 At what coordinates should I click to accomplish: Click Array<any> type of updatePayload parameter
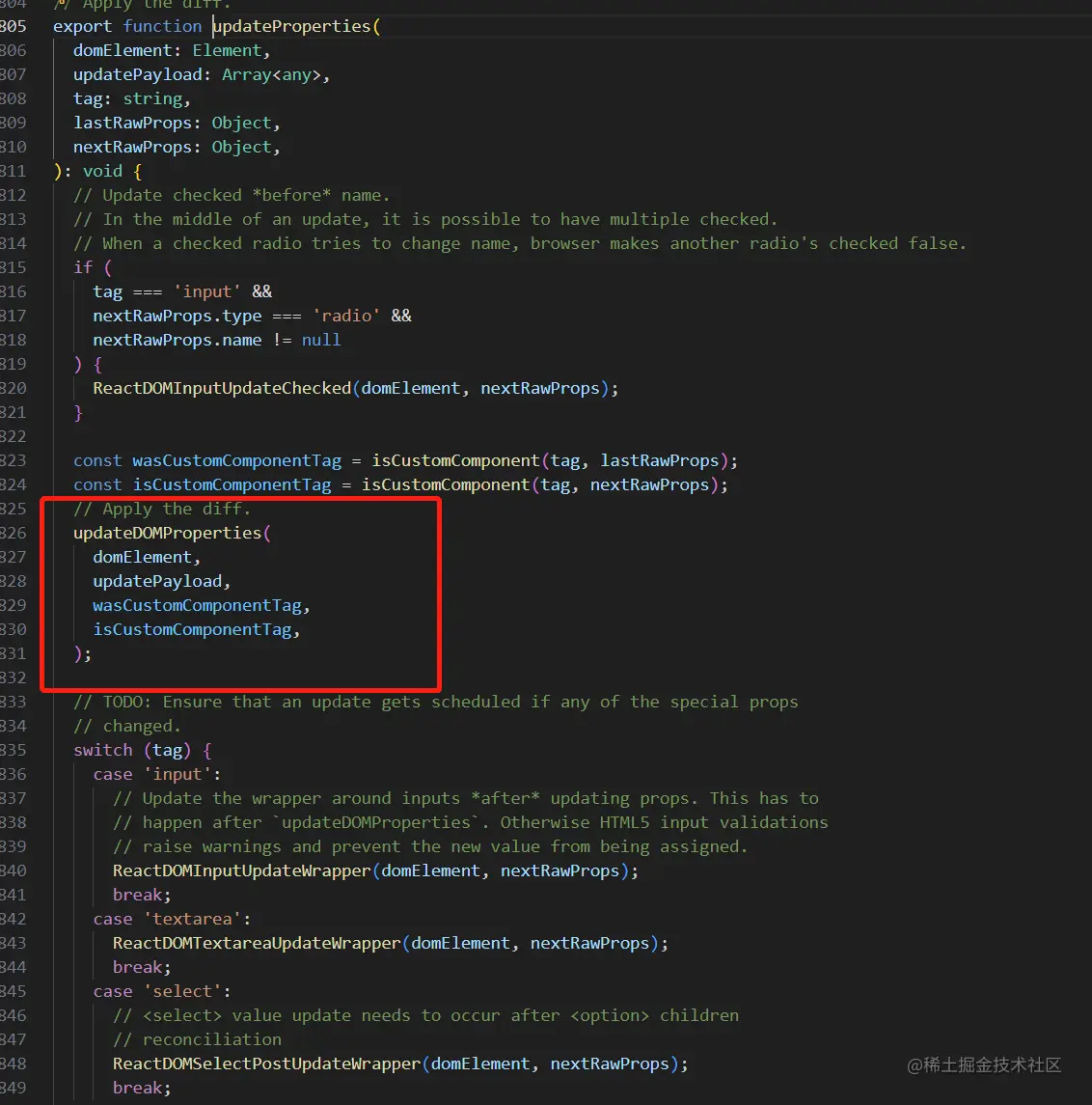pos(271,74)
